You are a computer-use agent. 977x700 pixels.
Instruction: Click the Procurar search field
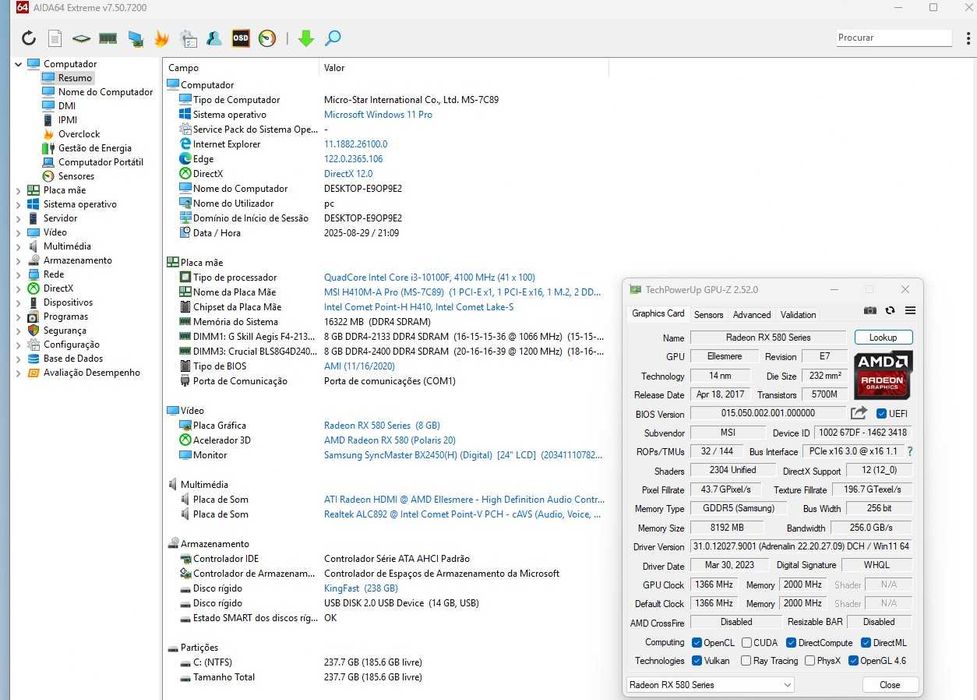894,37
